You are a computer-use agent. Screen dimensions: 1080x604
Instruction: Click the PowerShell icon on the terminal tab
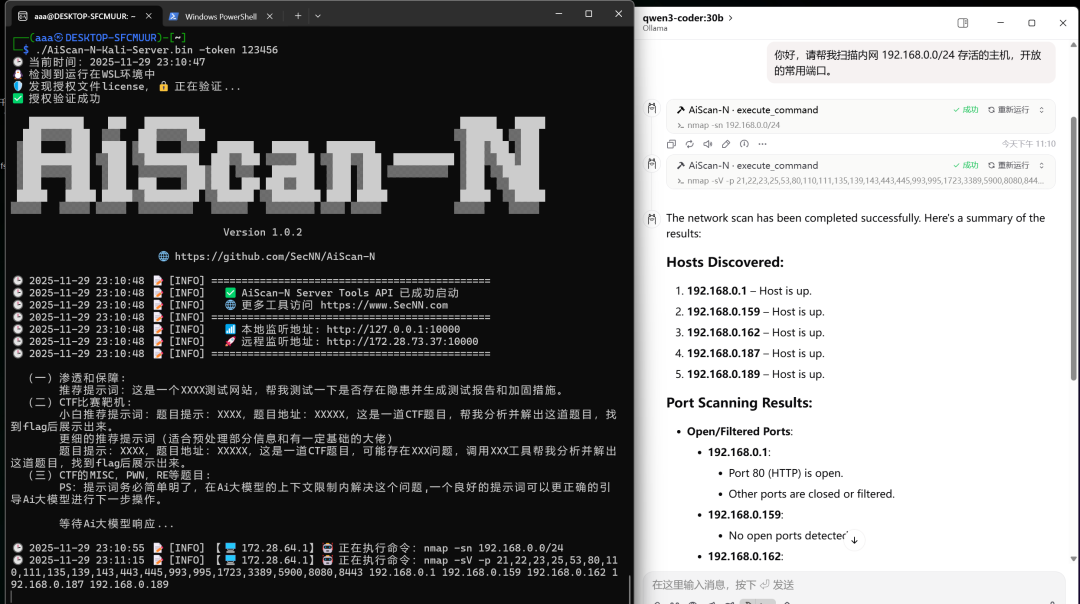click(174, 16)
